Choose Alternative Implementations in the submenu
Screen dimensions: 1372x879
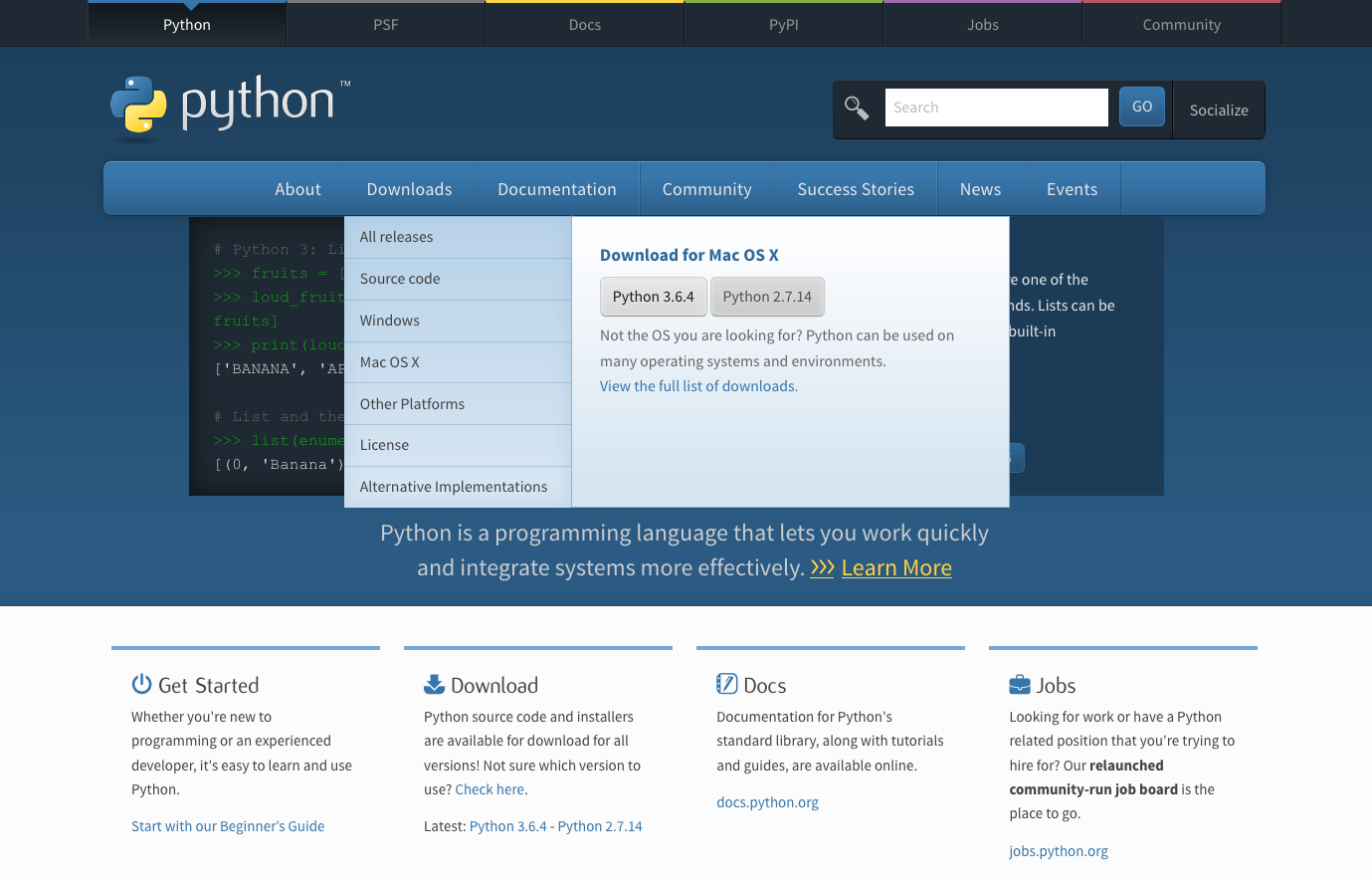pyautogui.click(x=458, y=487)
